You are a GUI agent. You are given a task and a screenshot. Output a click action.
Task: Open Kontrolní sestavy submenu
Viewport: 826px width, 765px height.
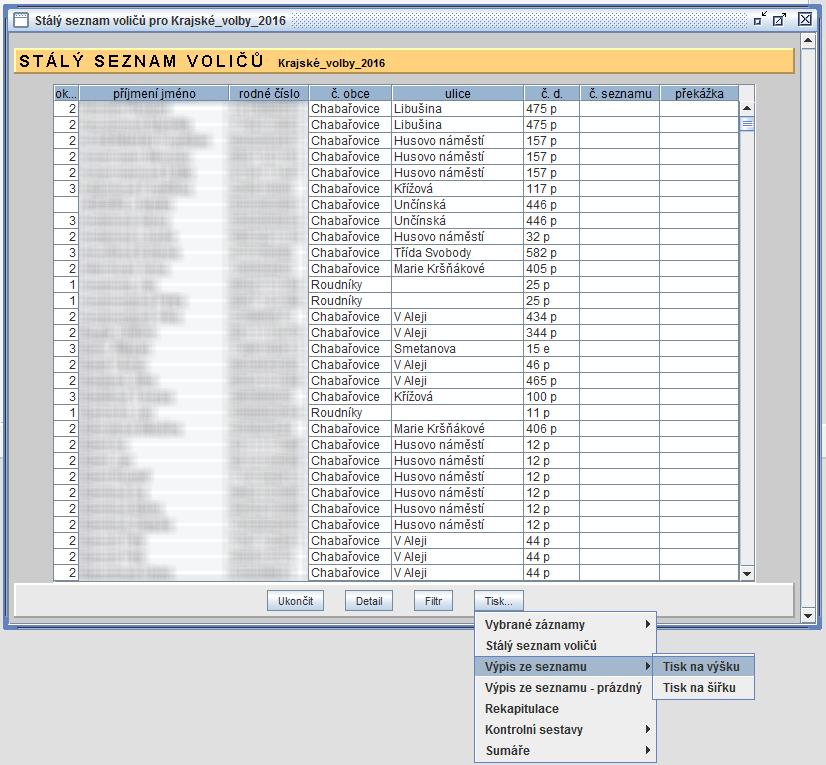click(x=565, y=730)
